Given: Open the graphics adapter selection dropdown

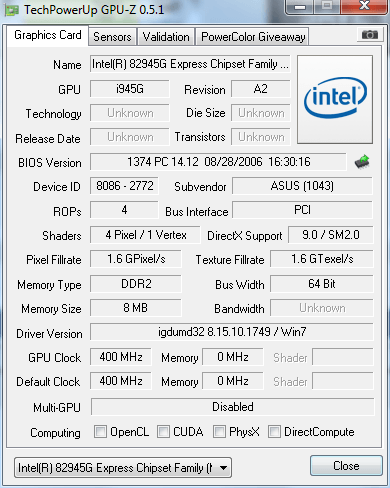Looking at the screenshot, I should (123, 468).
